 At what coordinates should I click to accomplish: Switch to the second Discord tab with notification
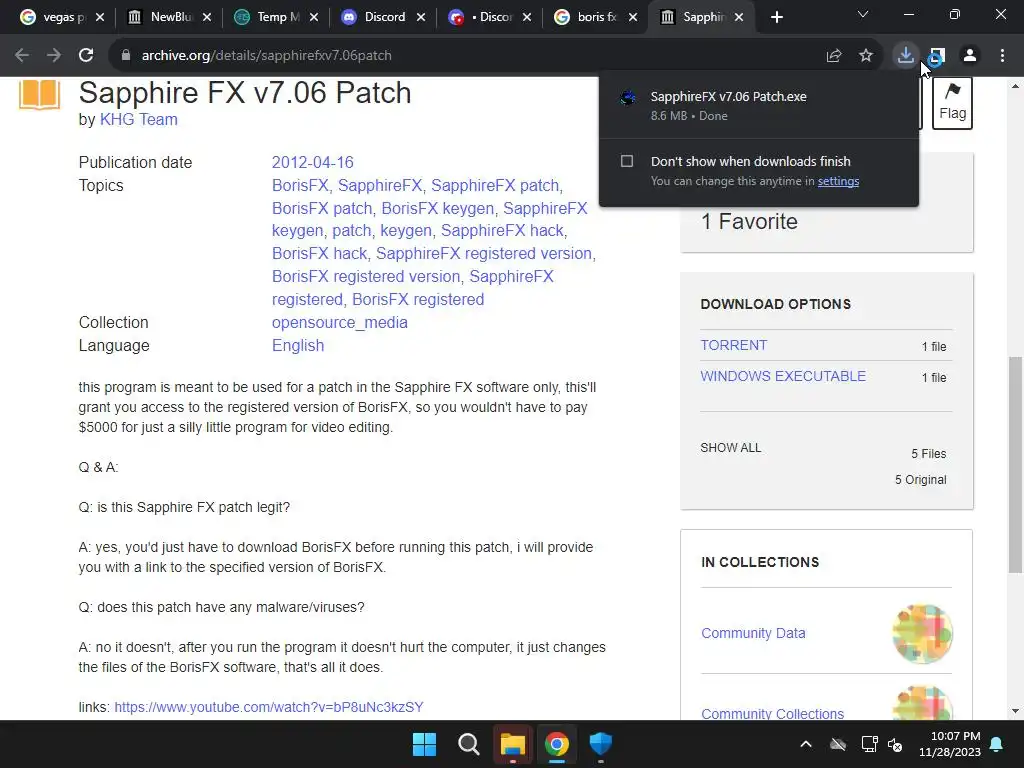483,17
